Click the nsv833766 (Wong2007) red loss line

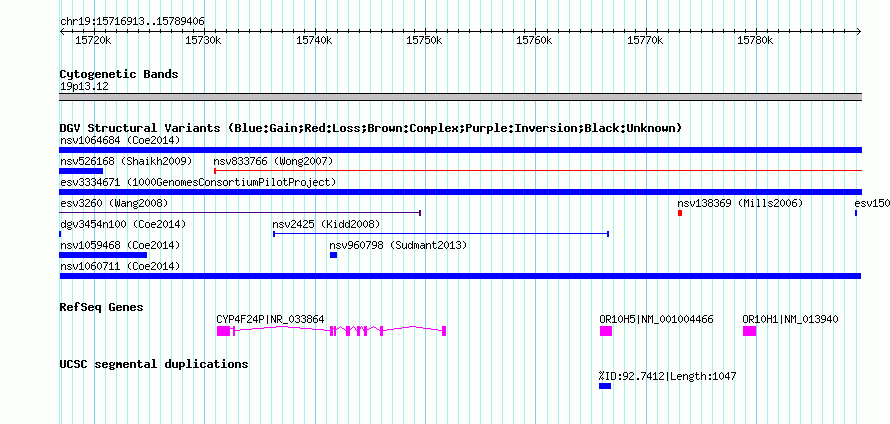tap(538, 171)
